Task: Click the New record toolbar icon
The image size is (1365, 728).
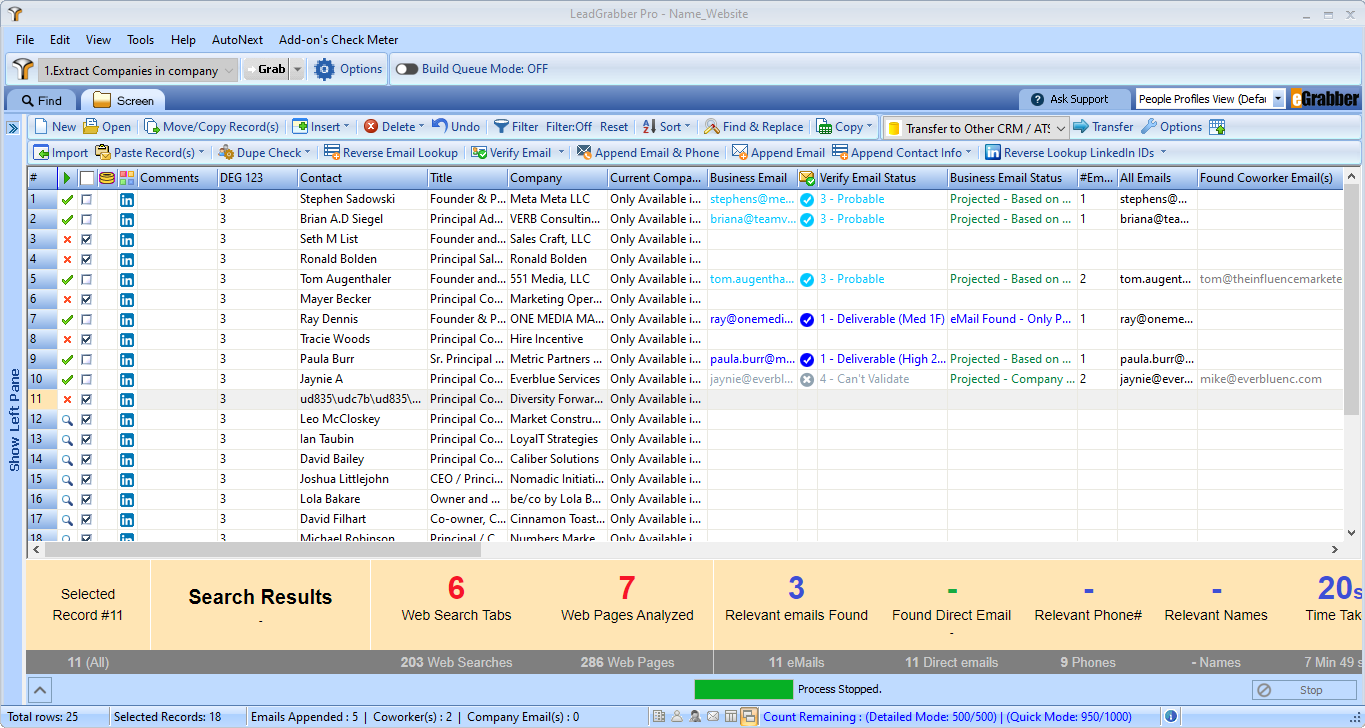Action: [x=41, y=127]
